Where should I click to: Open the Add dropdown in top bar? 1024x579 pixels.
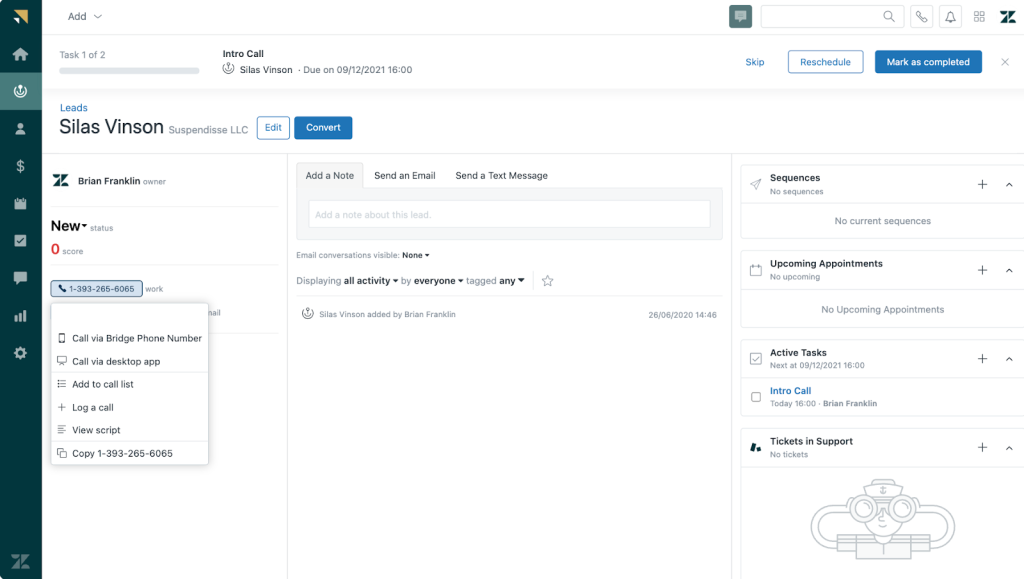coord(84,16)
